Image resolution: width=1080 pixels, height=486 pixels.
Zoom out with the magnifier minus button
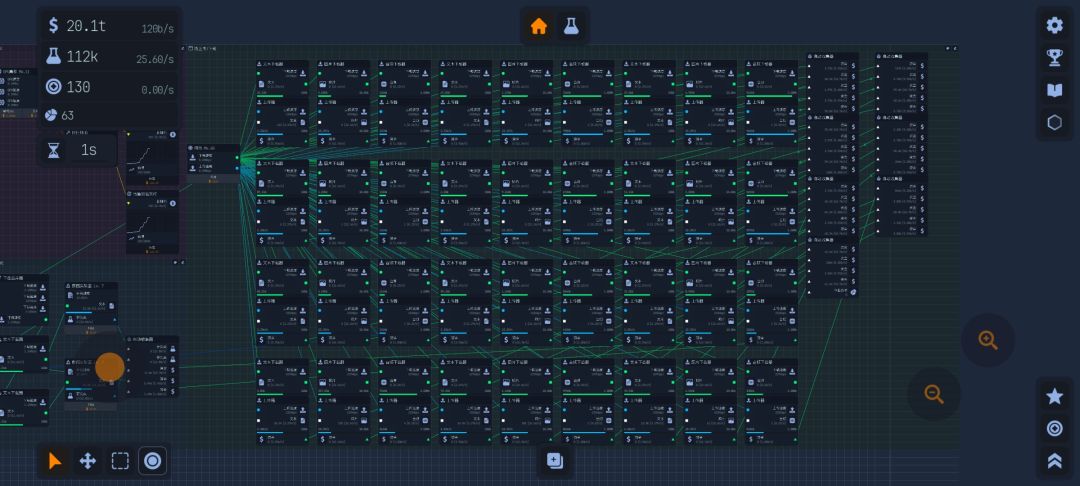[x=934, y=394]
